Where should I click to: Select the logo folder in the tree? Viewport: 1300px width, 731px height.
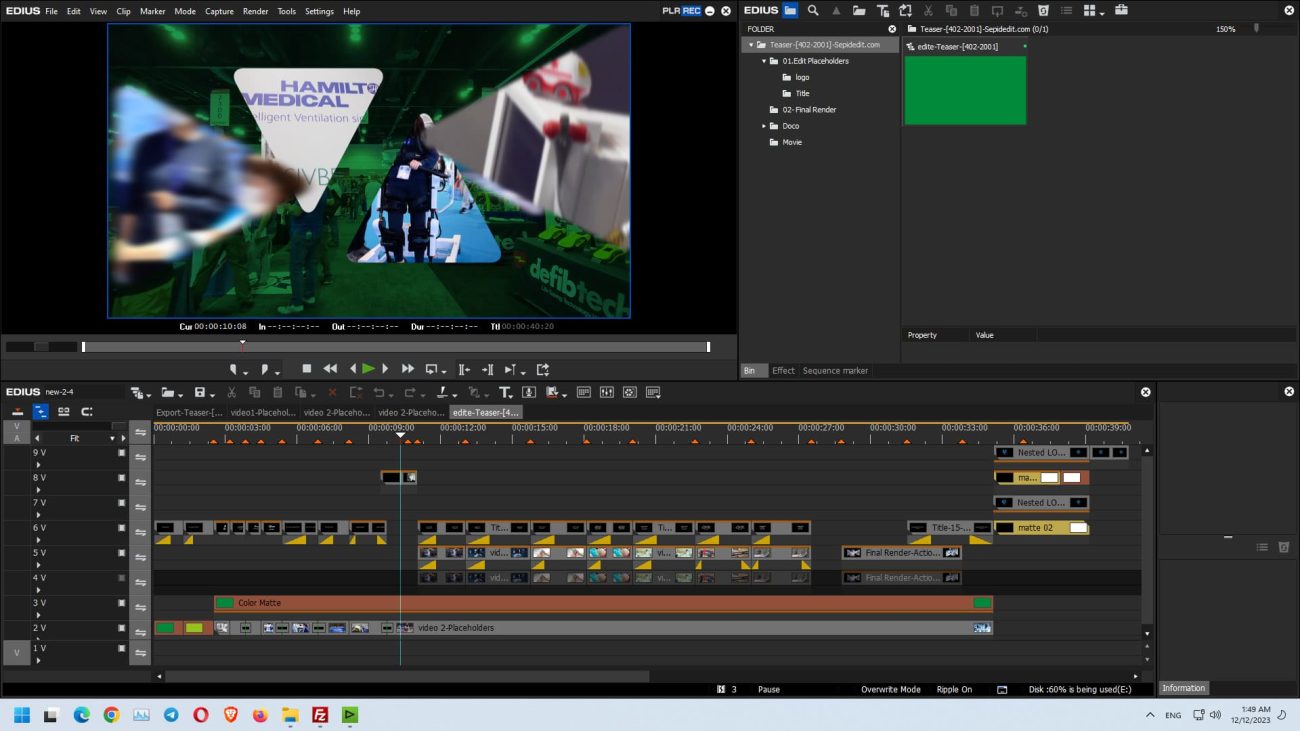click(x=802, y=77)
